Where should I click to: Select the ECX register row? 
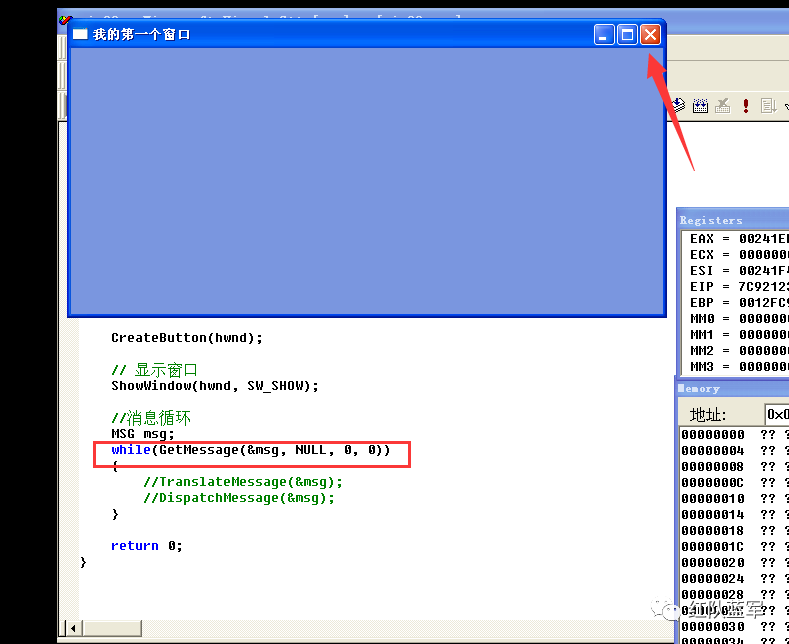[739, 255]
